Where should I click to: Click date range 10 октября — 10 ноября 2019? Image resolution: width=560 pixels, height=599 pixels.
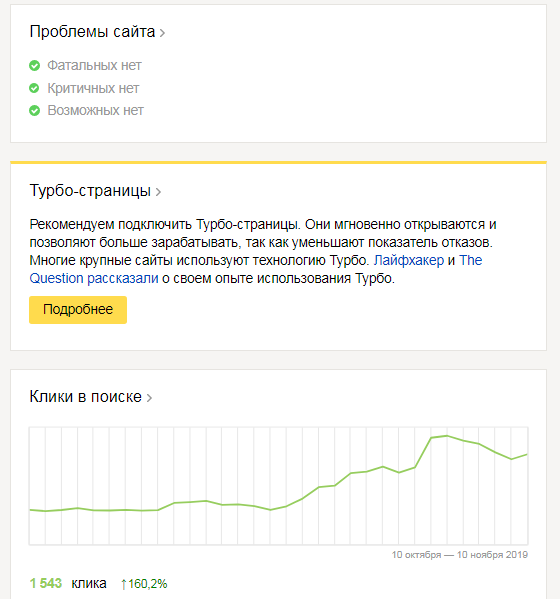click(460, 555)
